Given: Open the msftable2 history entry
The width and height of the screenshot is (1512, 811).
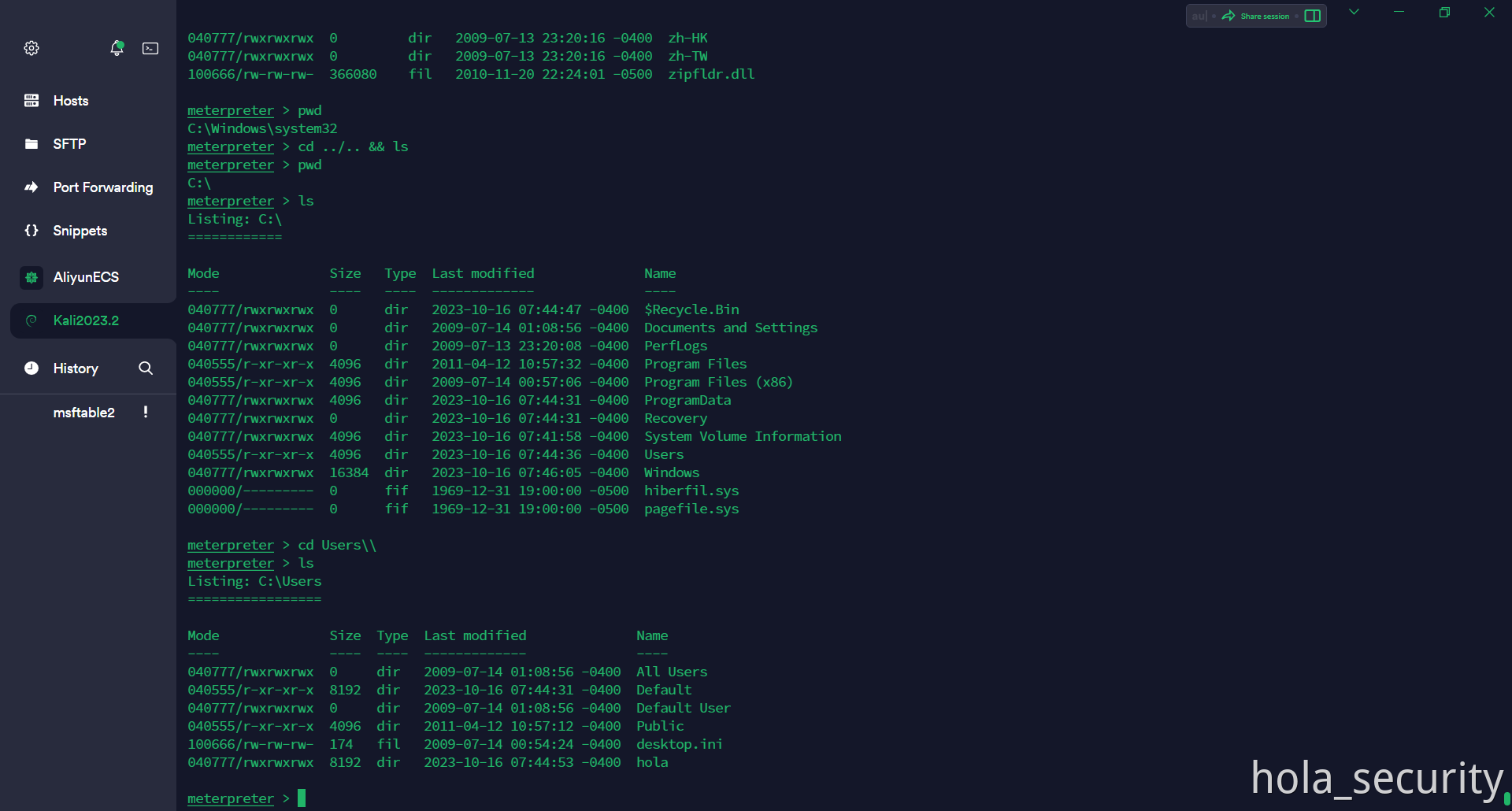Looking at the screenshot, I should [x=83, y=413].
